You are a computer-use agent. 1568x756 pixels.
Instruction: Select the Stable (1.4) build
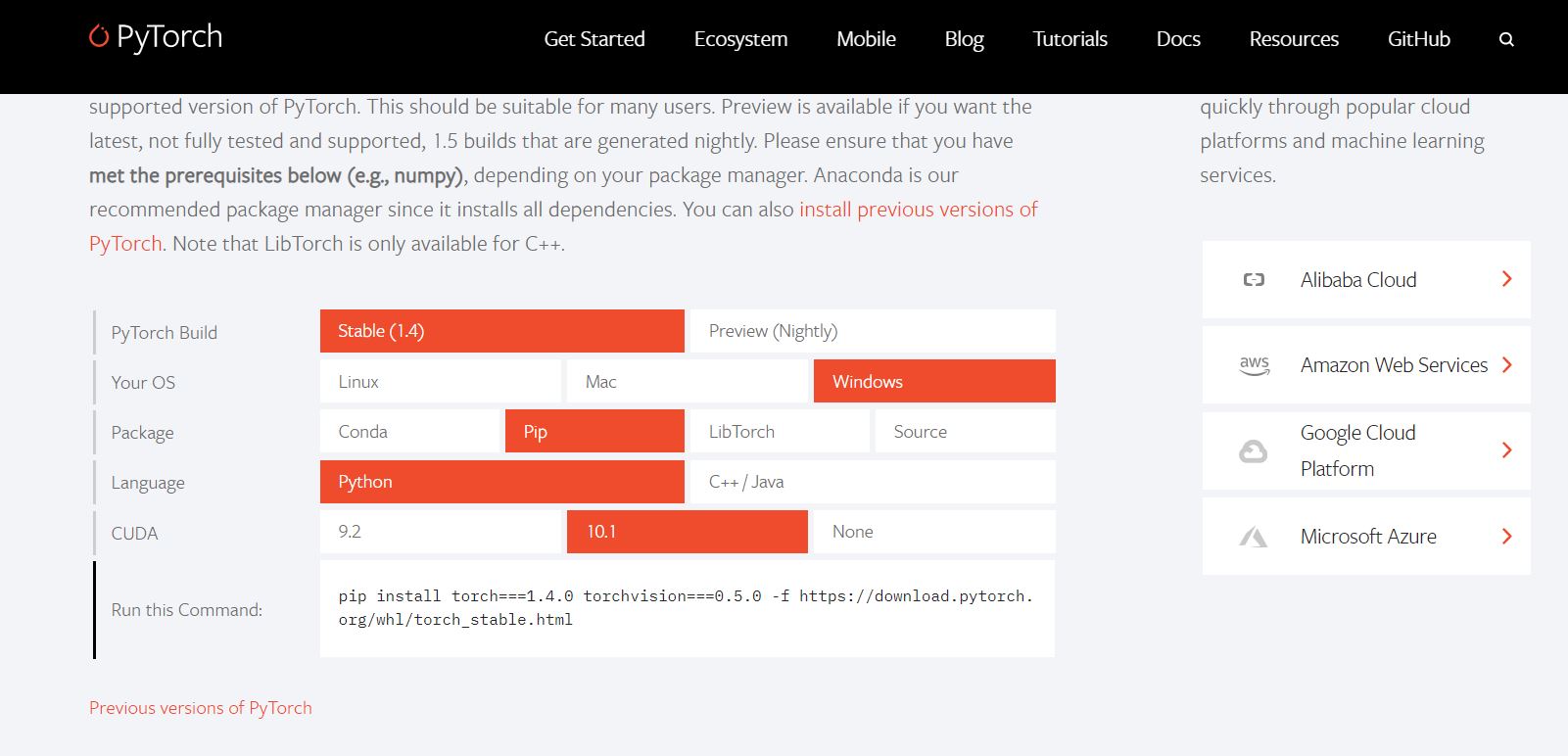501,331
